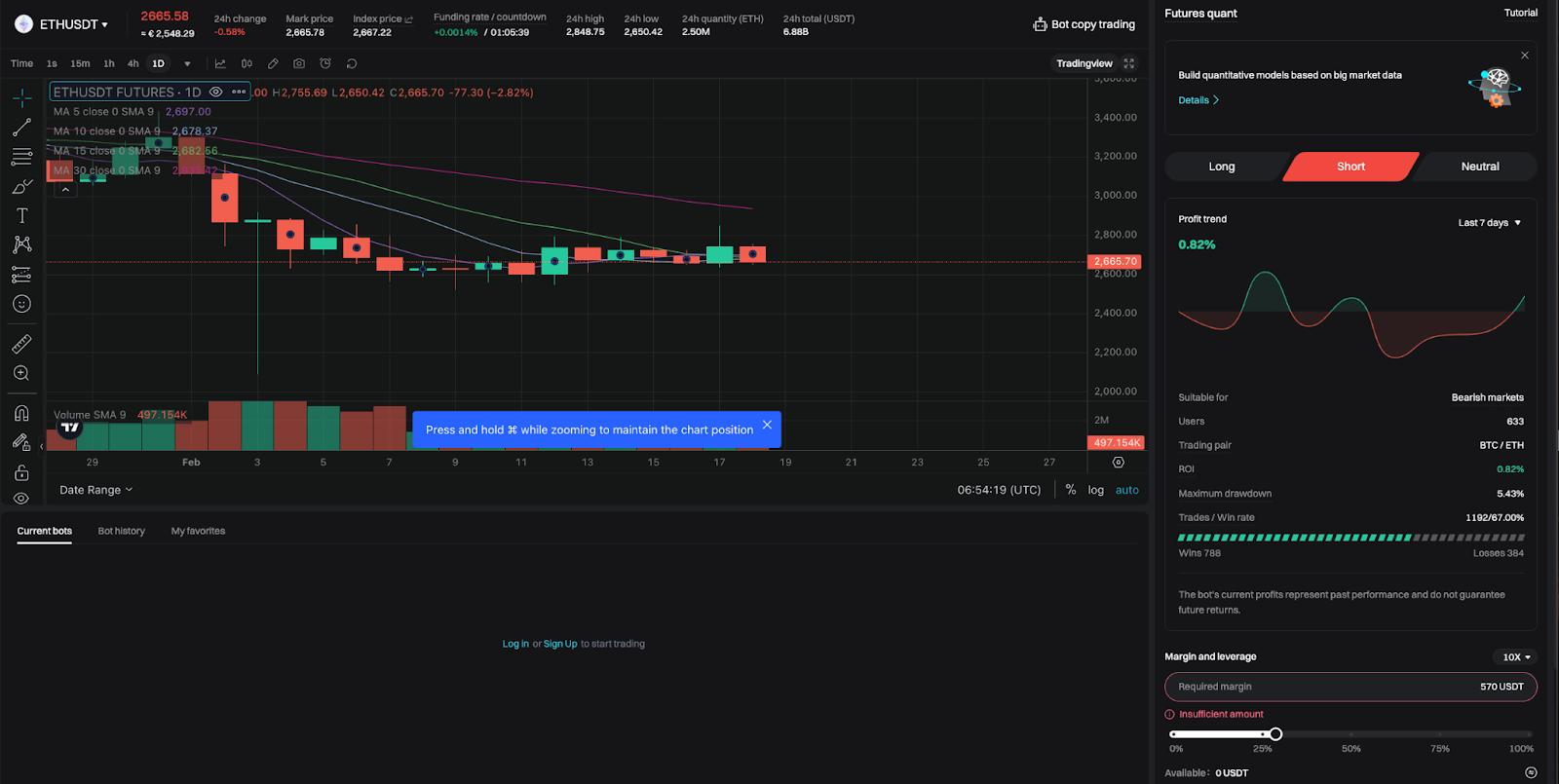Take a chart snapshot with camera icon
This screenshot has width=1559, height=784.
299,63
